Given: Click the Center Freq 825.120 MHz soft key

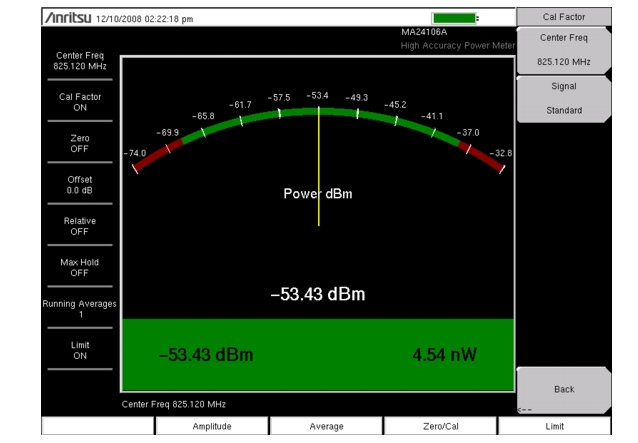Looking at the screenshot, I should [x=564, y=50].
